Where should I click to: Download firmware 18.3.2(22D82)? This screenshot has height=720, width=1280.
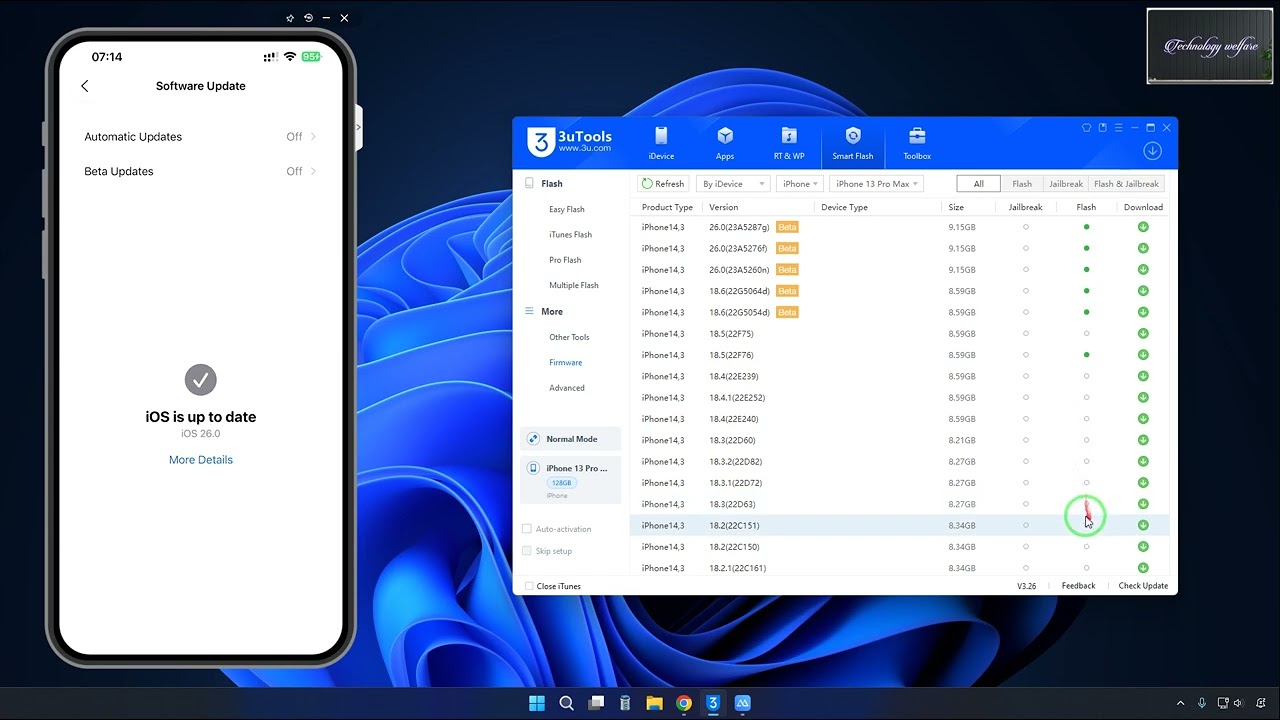[1143, 462]
